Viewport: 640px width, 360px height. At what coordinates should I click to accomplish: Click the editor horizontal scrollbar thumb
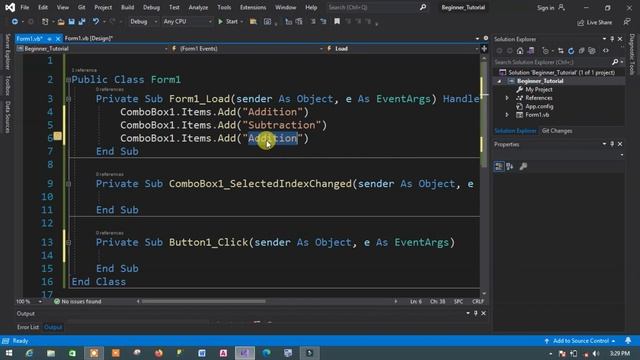click(x=204, y=301)
